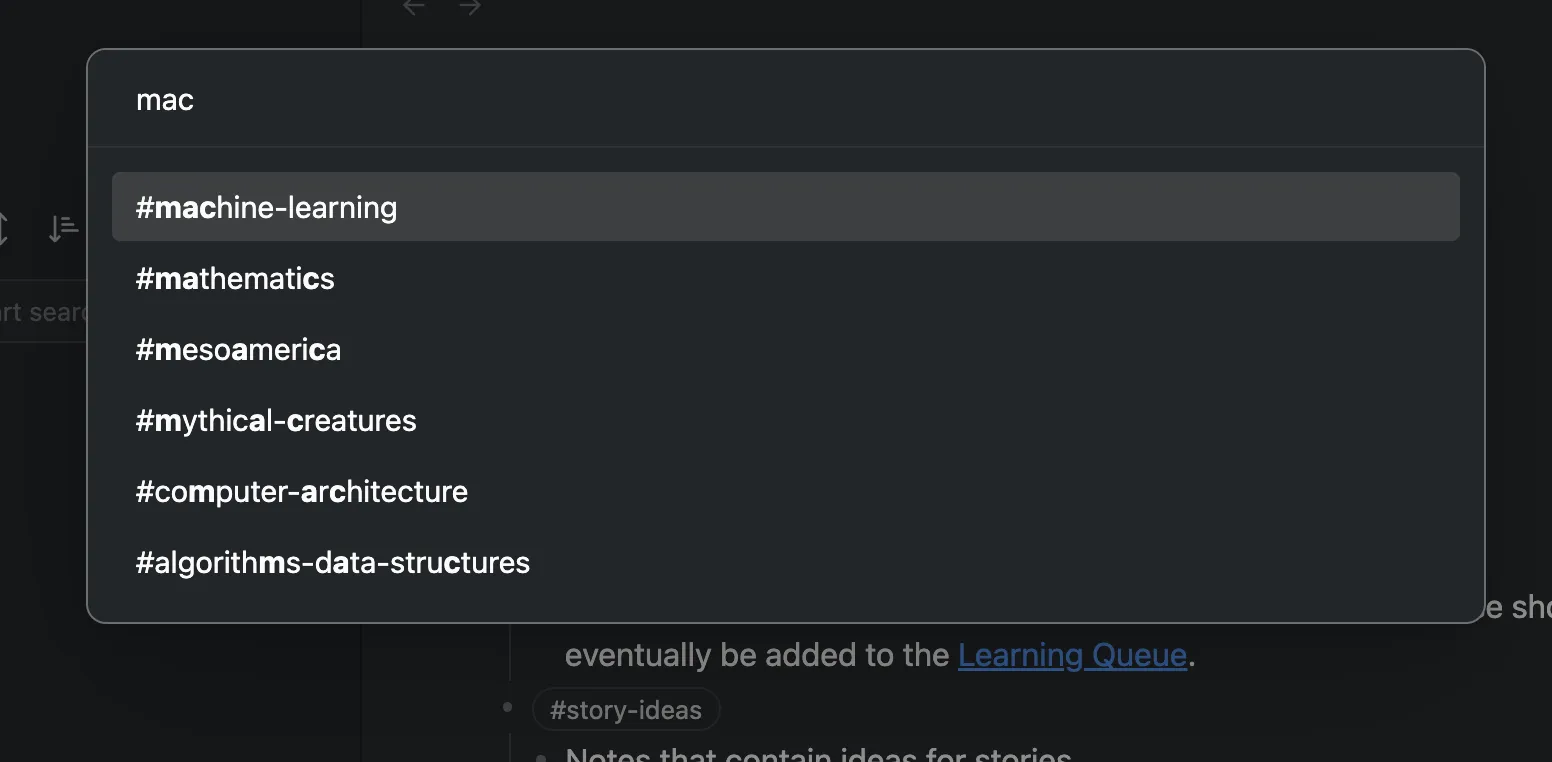Screen dimensions: 1552x762
Task: Choose the #algorithms-data-structures suggestion
Action: click(332, 562)
